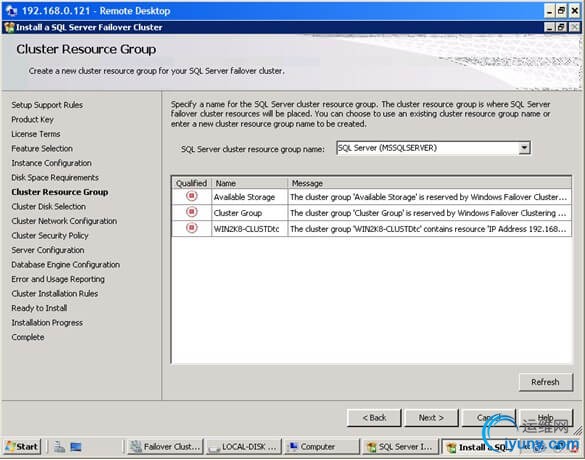This screenshot has width=585, height=460.
Task: Switch to Computer taskbar window
Action: [x=322, y=446]
